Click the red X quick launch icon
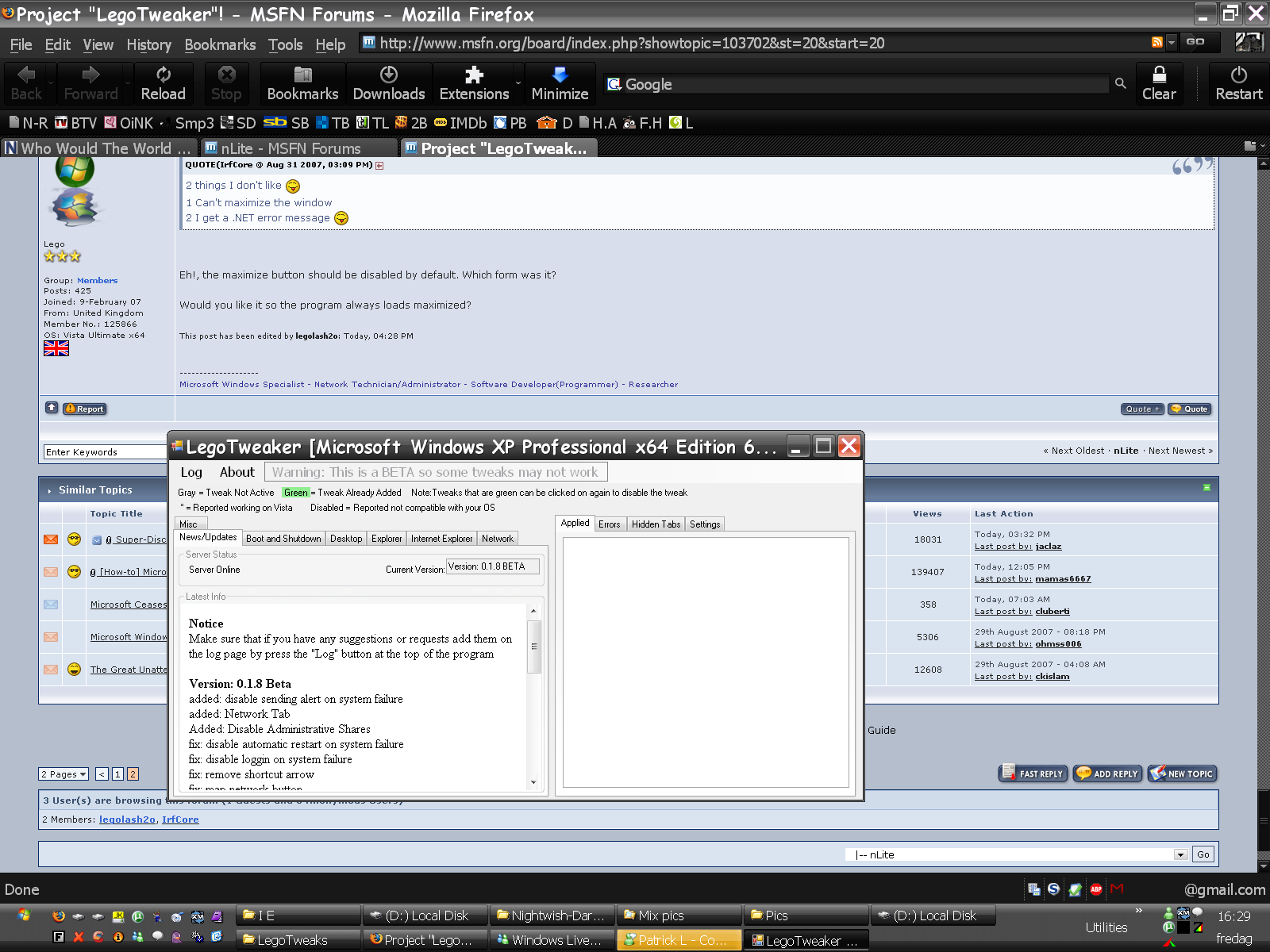1270x952 pixels. coord(78,937)
